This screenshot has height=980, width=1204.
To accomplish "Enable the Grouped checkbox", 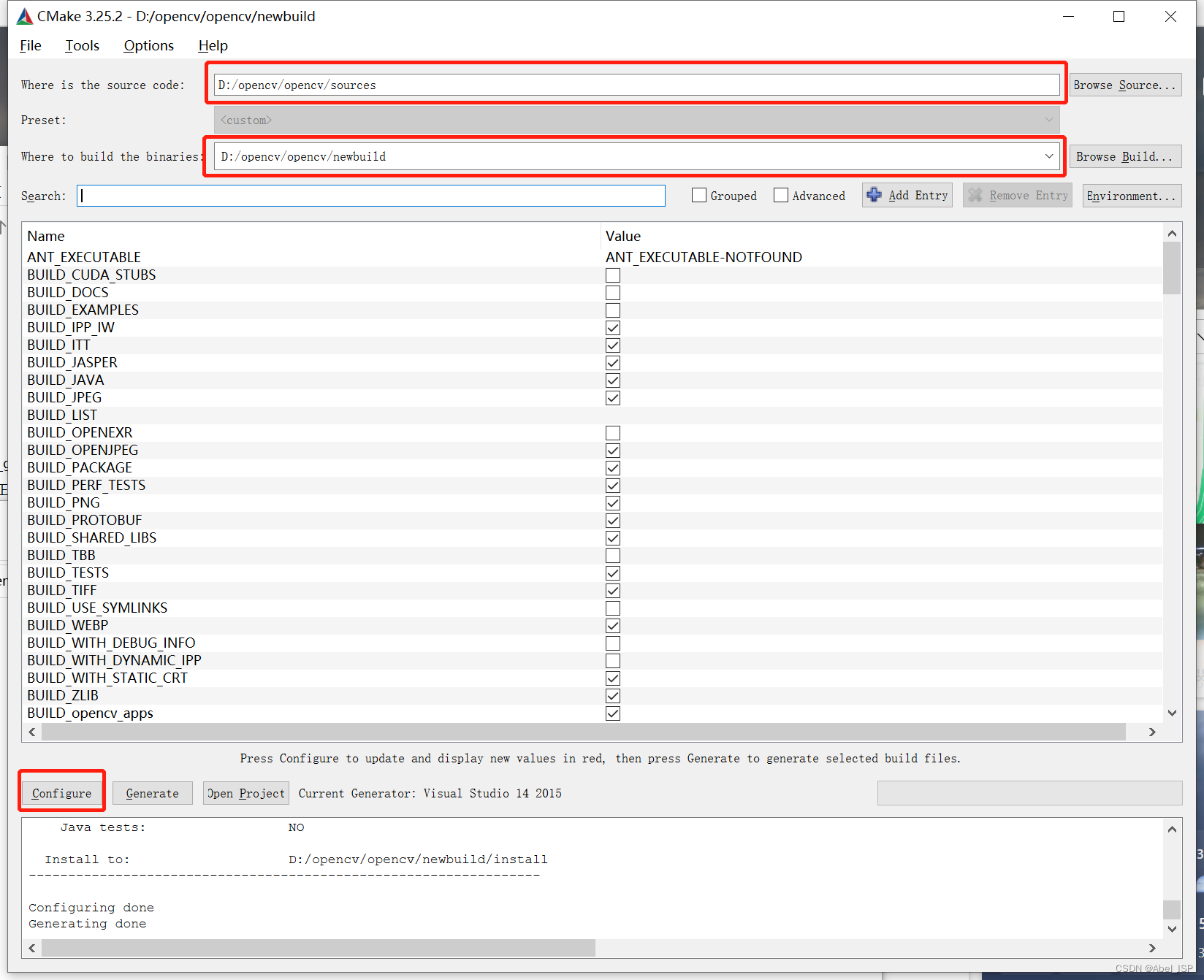I will [699, 195].
